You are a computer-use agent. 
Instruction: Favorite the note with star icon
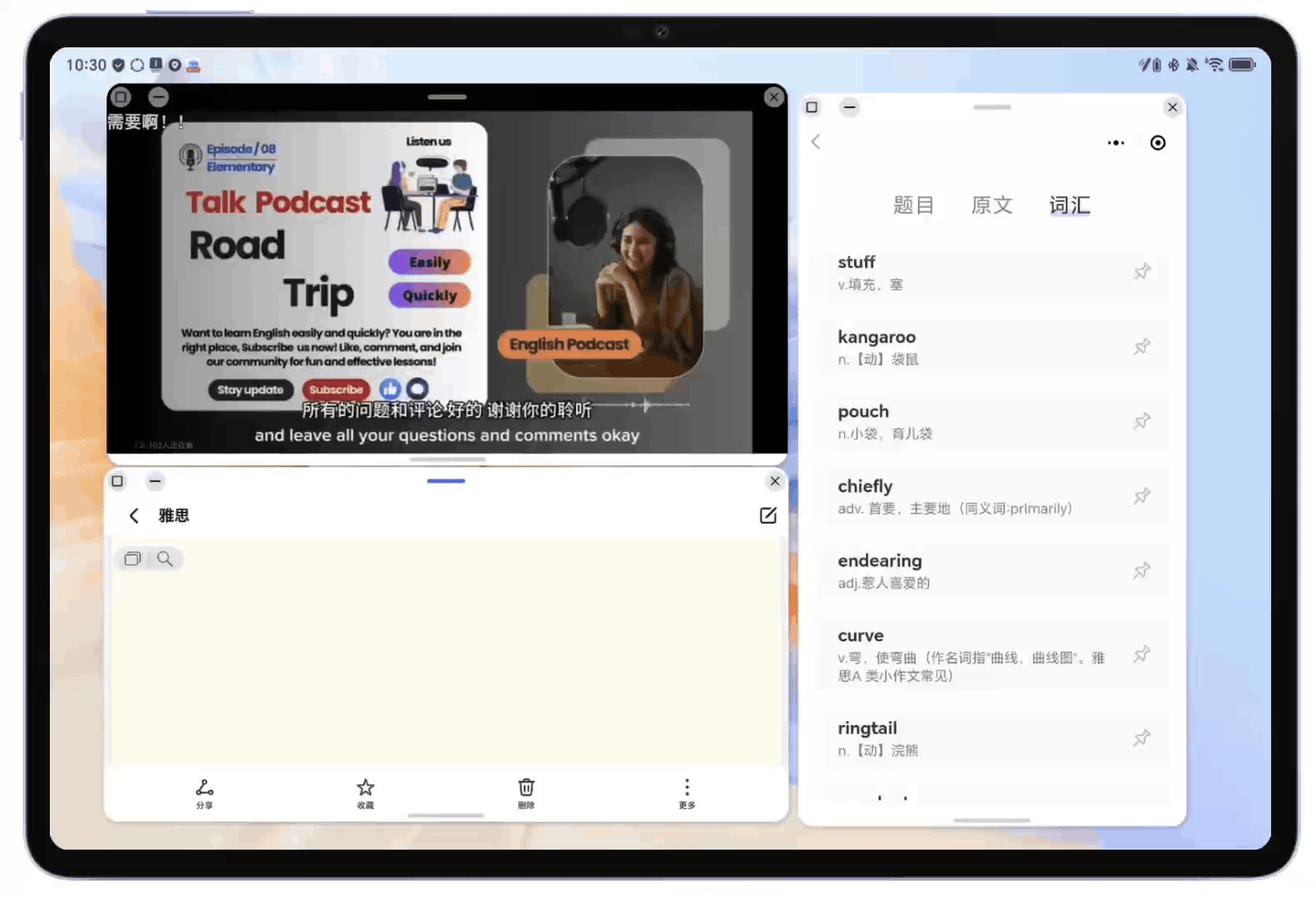[365, 792]
